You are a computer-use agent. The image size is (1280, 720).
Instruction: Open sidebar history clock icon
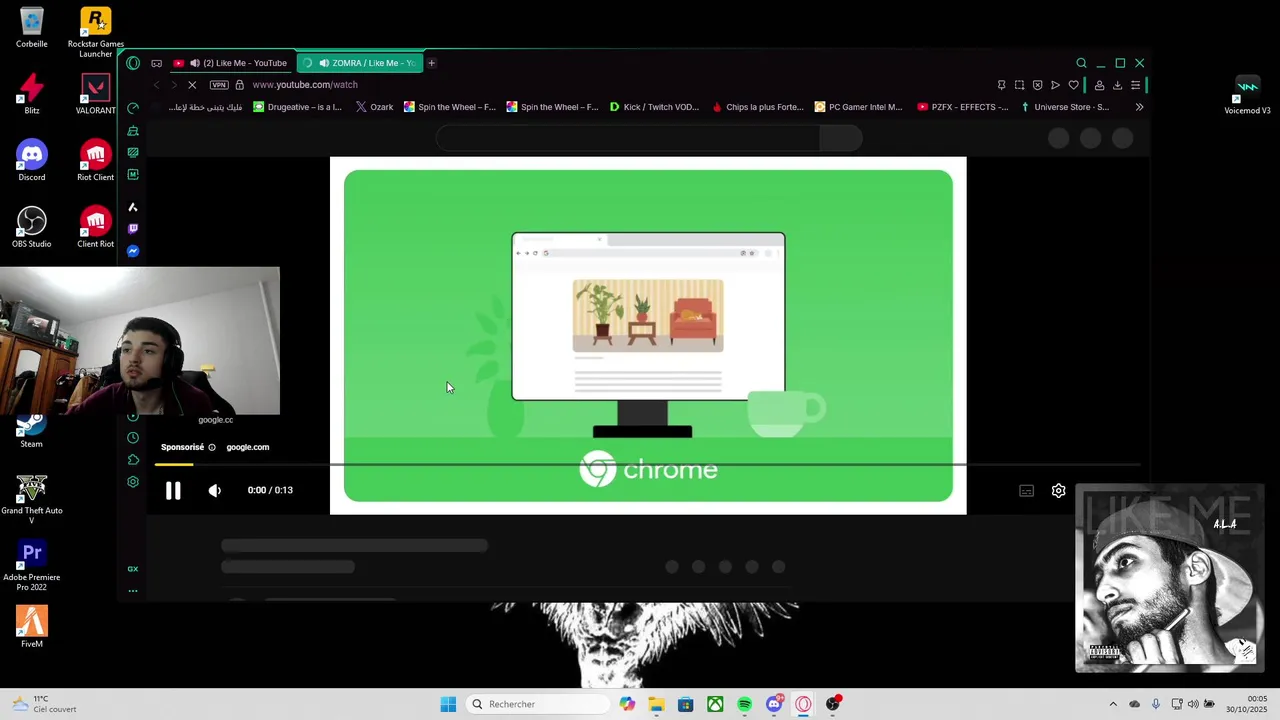click(133, 438)
